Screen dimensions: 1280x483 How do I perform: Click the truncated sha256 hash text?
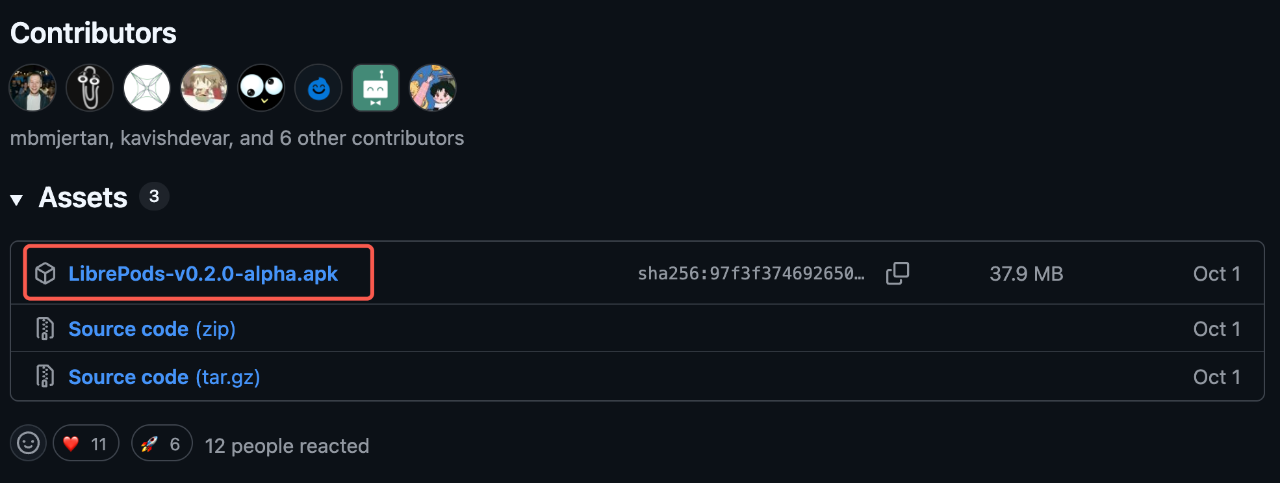(x=751, y=274)
